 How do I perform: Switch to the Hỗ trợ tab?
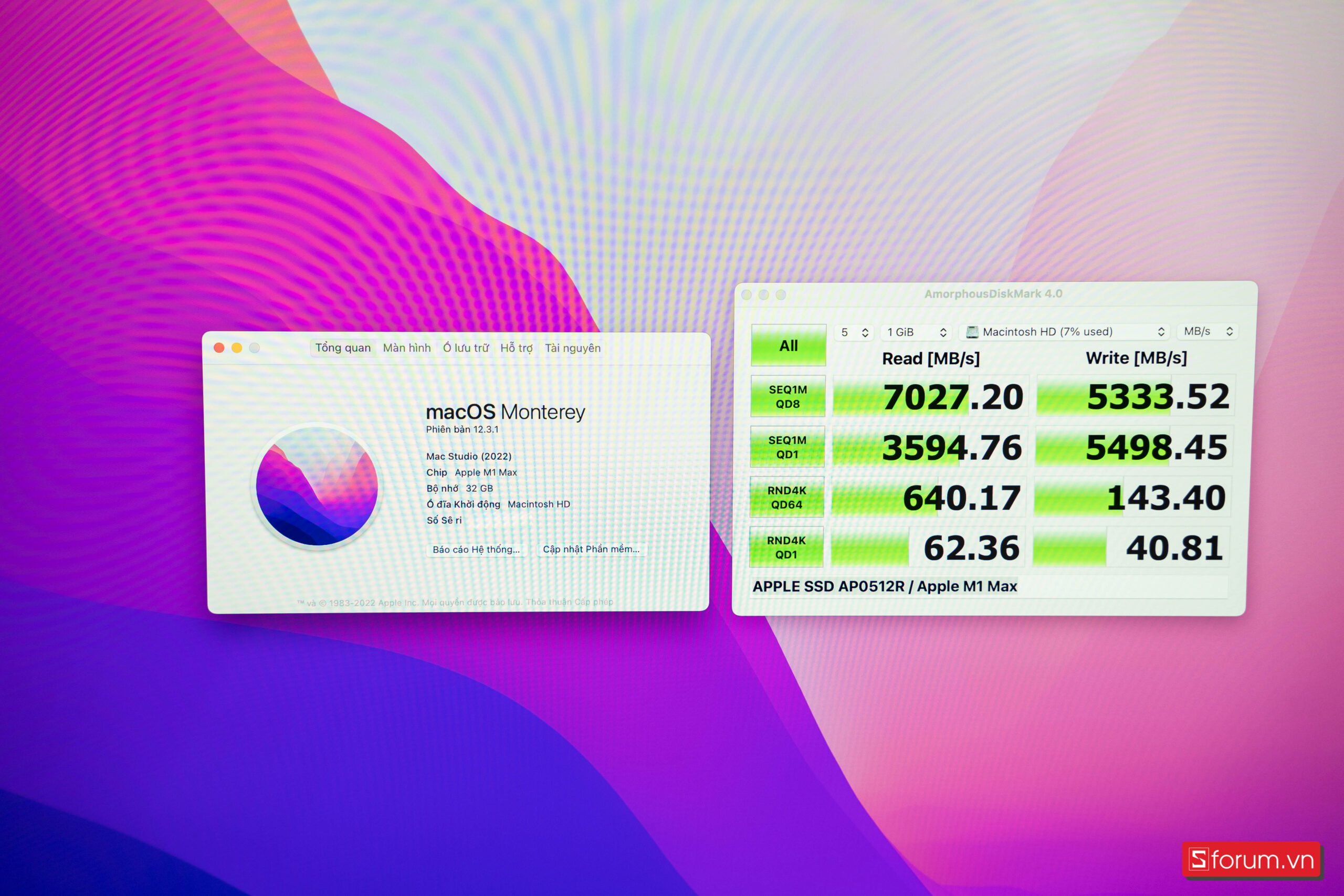click(516, 347)
